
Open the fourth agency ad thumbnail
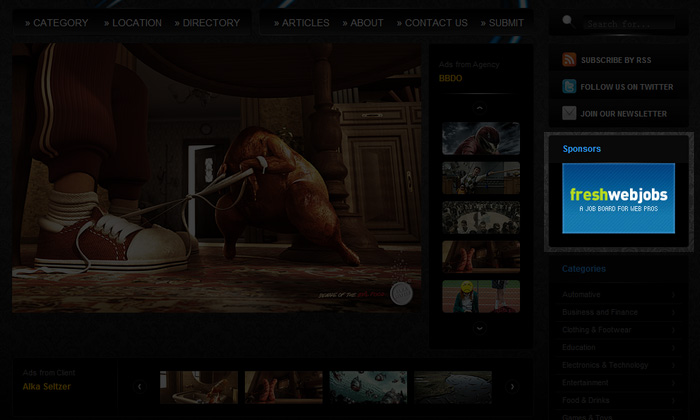481,257
